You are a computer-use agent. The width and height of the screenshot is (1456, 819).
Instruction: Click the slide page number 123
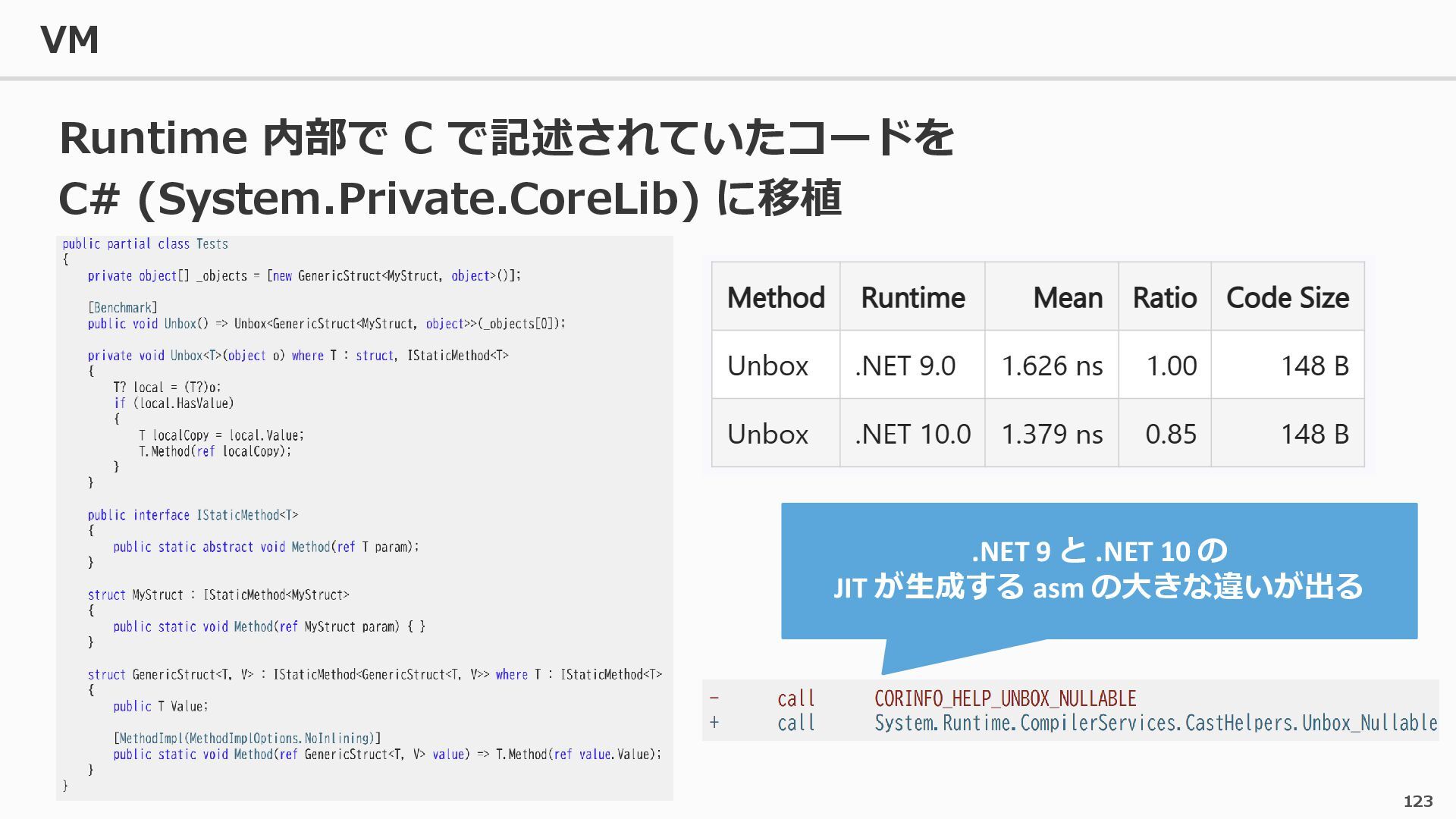pyautogui.click(x=1417, y=801)
